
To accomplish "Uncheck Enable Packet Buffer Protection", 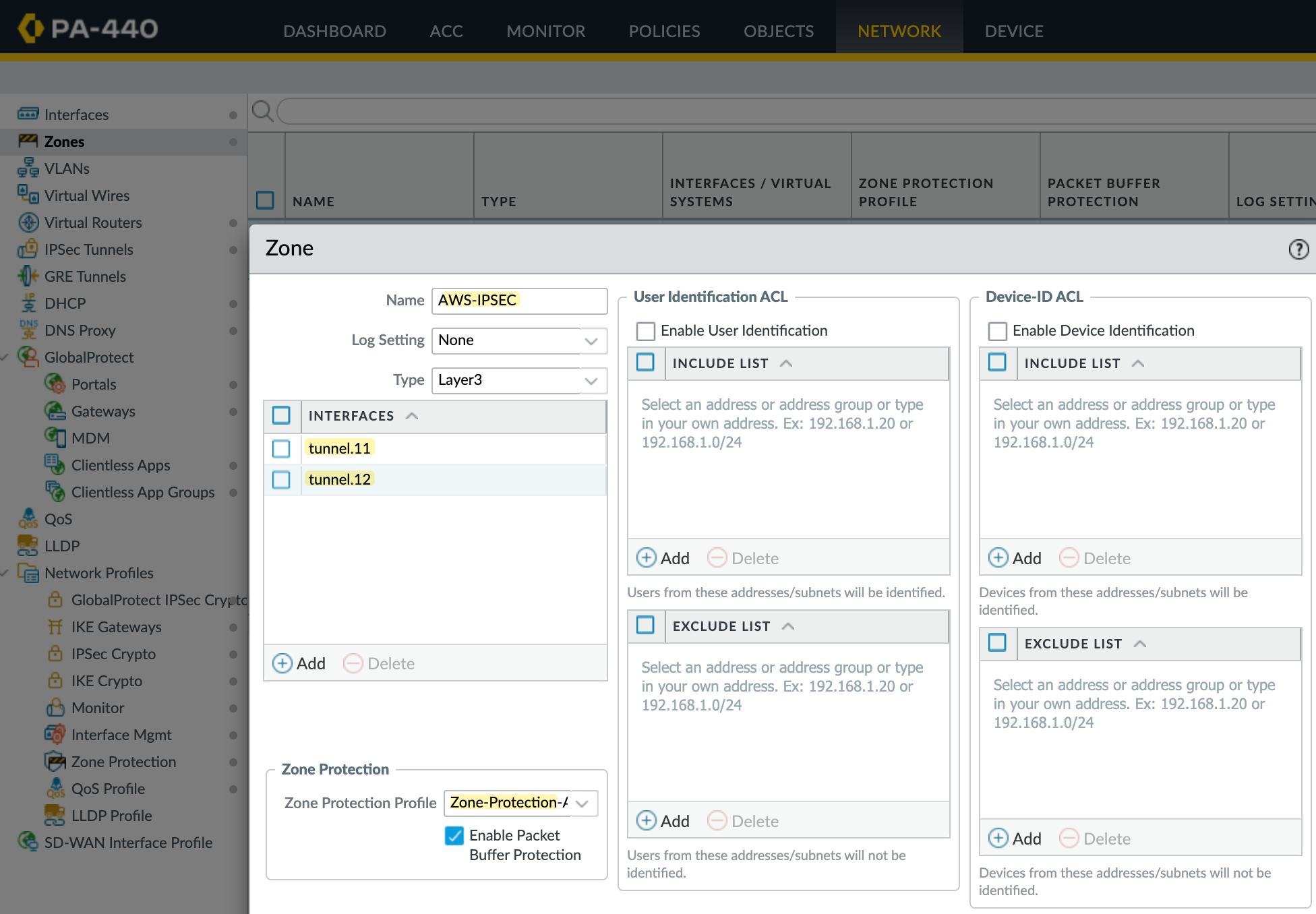I will [x=454, y=836].
